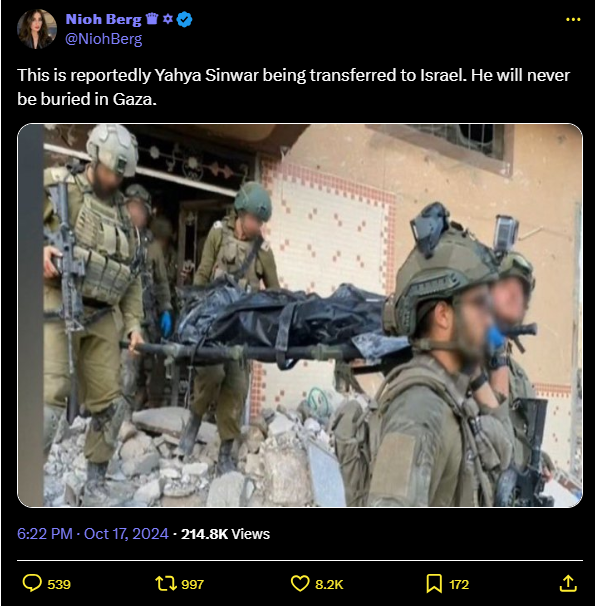This screenshot has height=606, width=595.
Task: Click the star emoji beside name
Action: pos(168,19)
